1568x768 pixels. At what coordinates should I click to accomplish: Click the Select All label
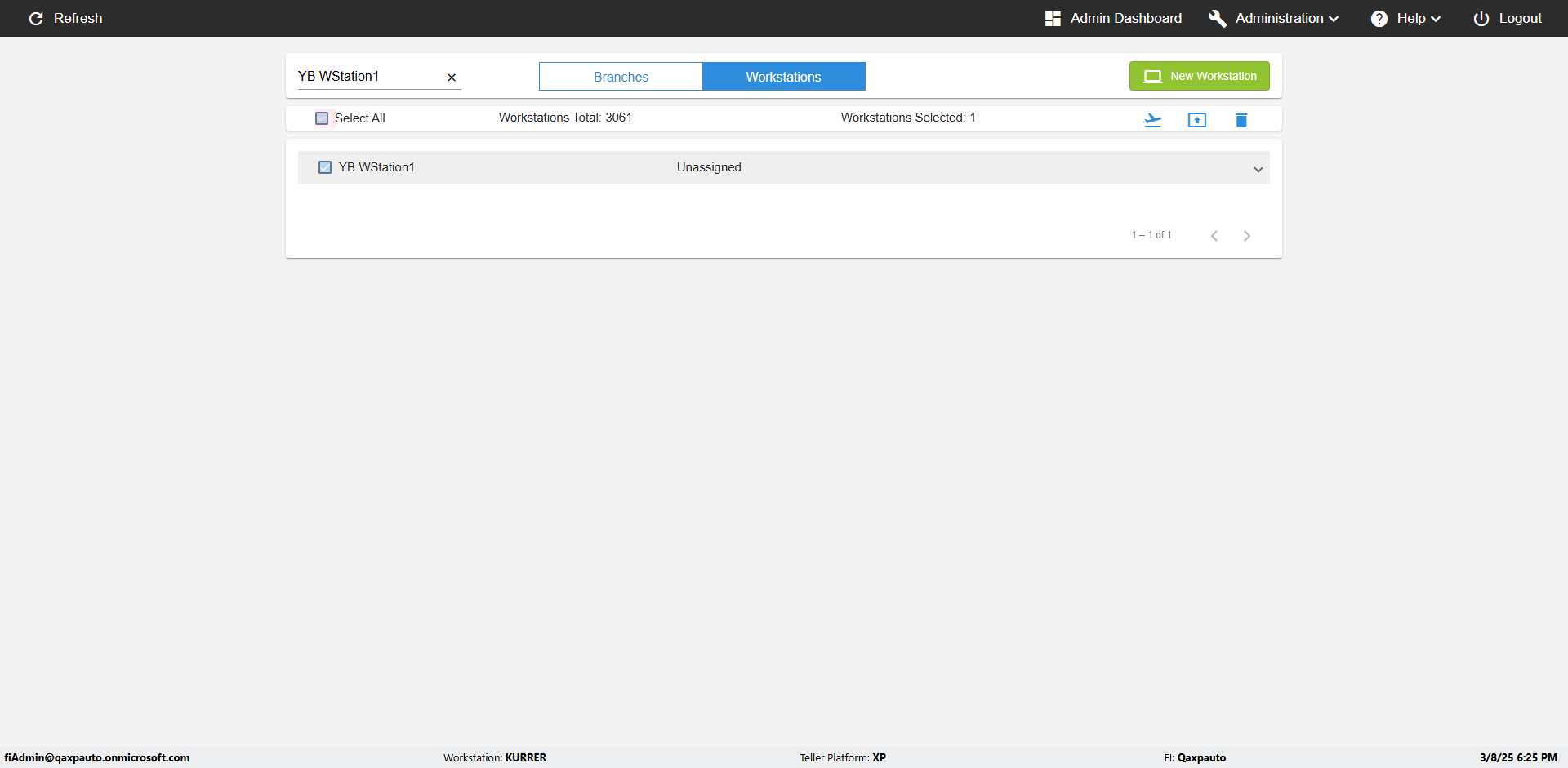pos(360,118)
